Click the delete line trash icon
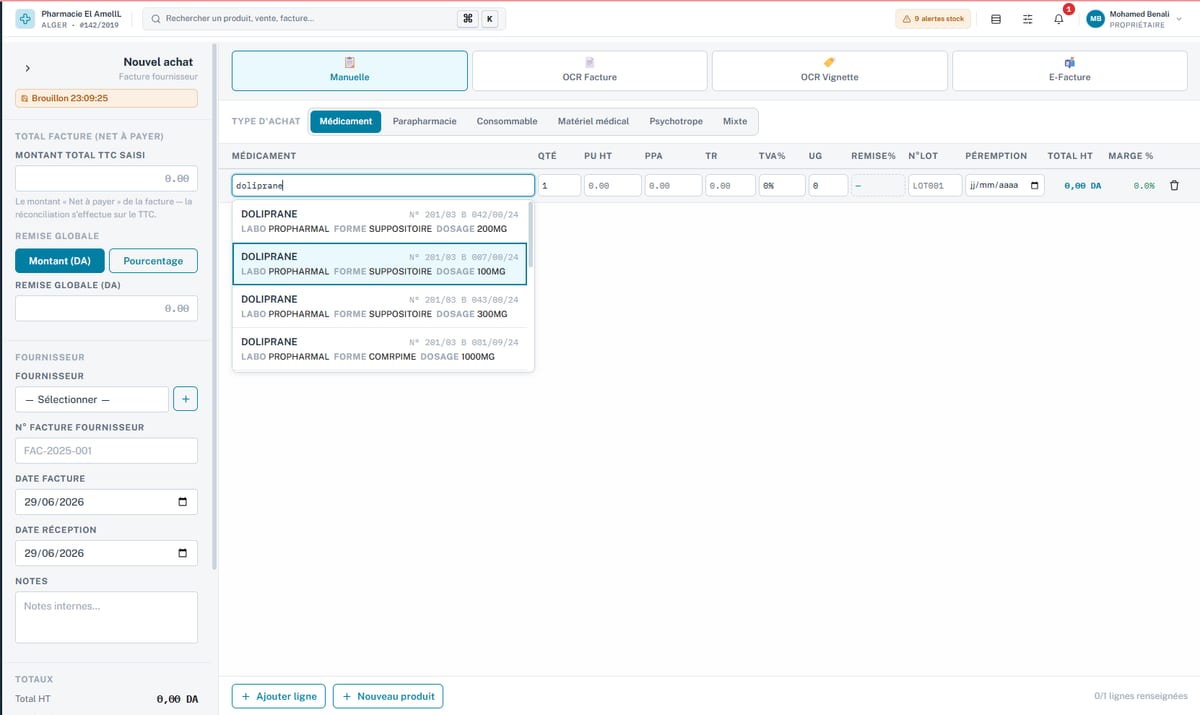 click(1174, 185)
